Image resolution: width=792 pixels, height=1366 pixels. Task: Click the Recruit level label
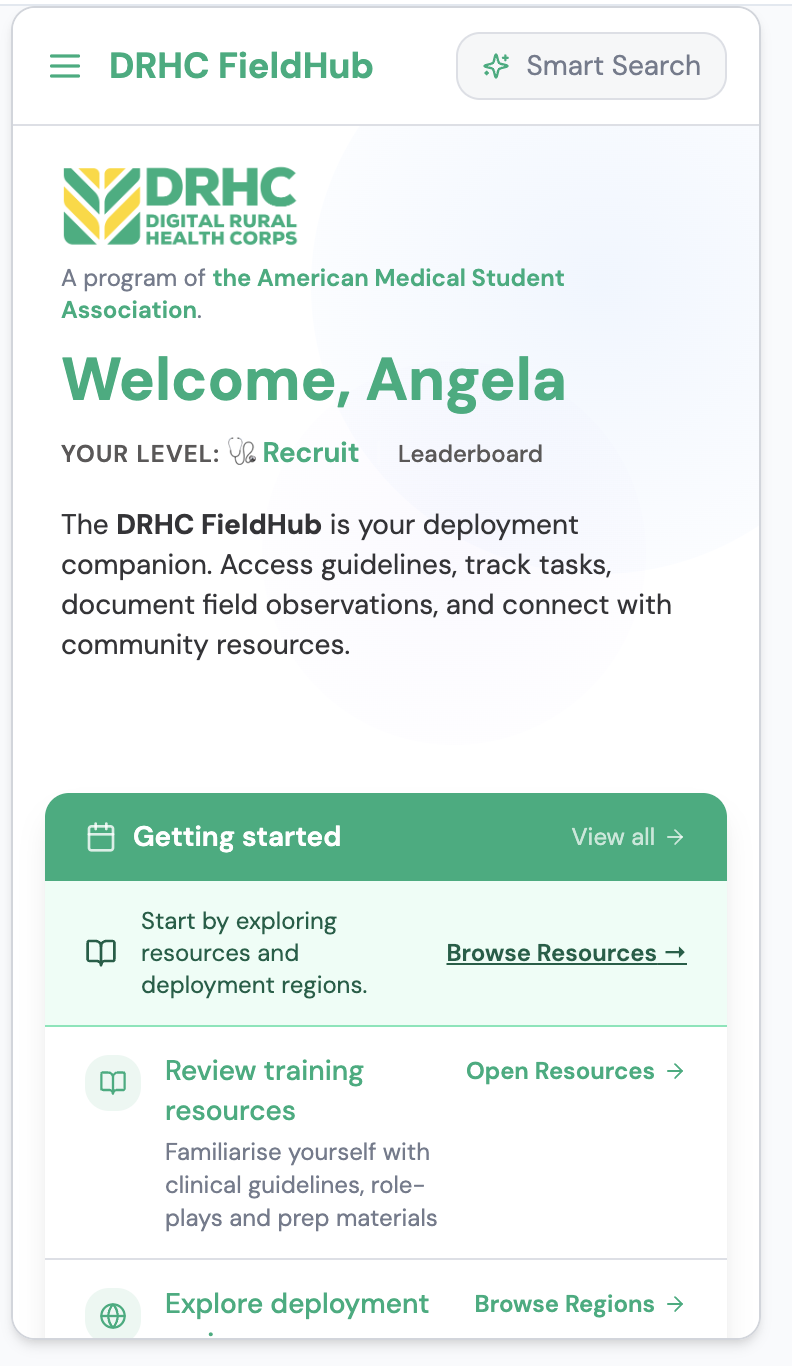pyautogui.click(x=311, y=453)
